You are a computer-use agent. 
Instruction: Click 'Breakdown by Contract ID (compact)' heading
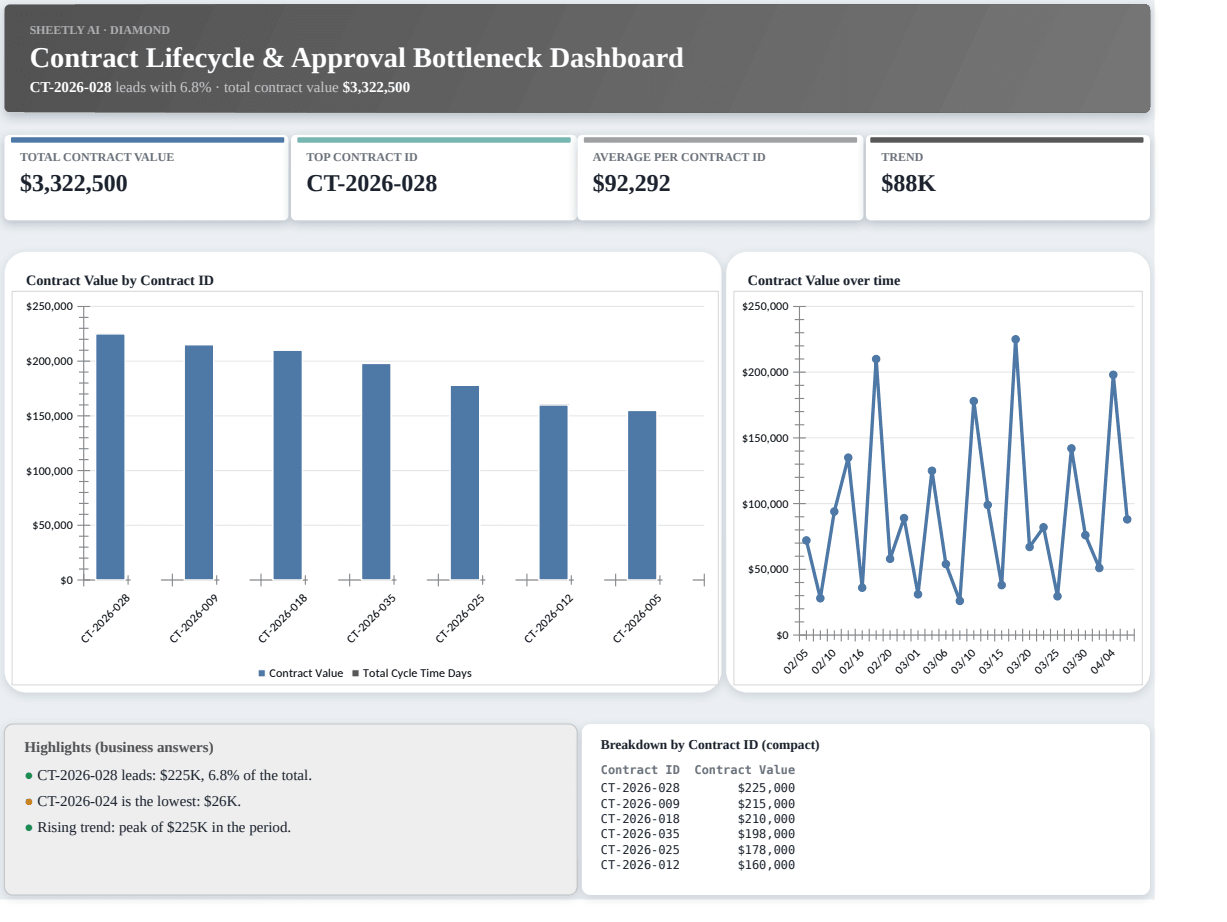pyautogui.click(x=710, y=745)
